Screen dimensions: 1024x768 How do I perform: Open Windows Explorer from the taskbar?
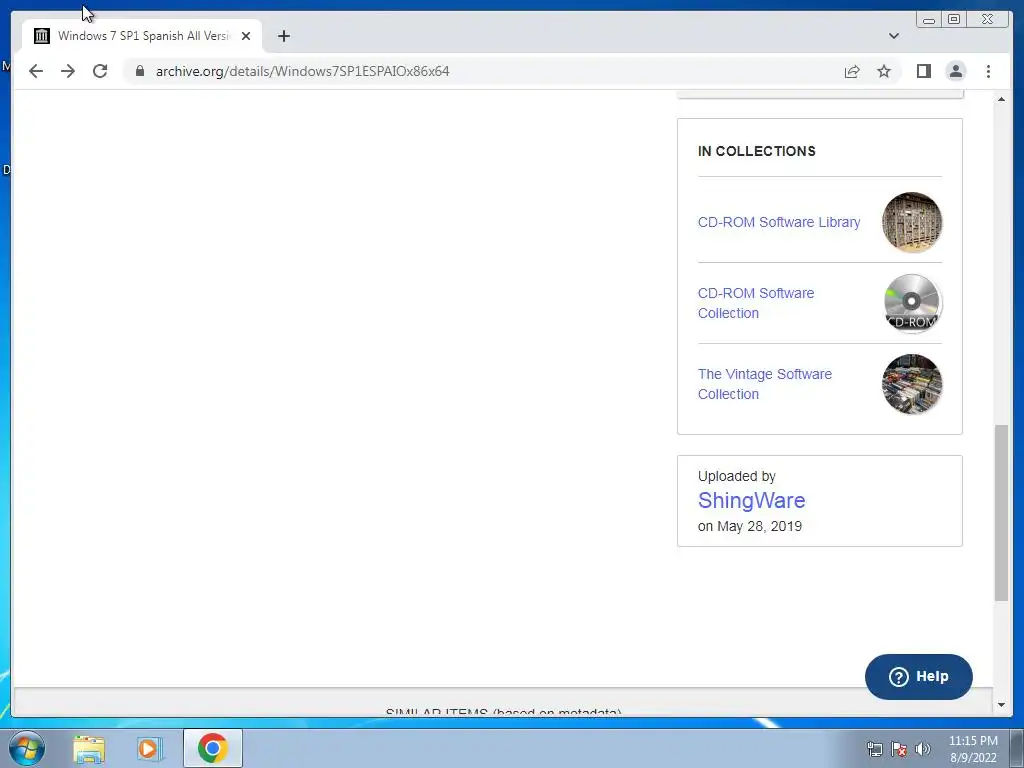click(x=89, y=748)
